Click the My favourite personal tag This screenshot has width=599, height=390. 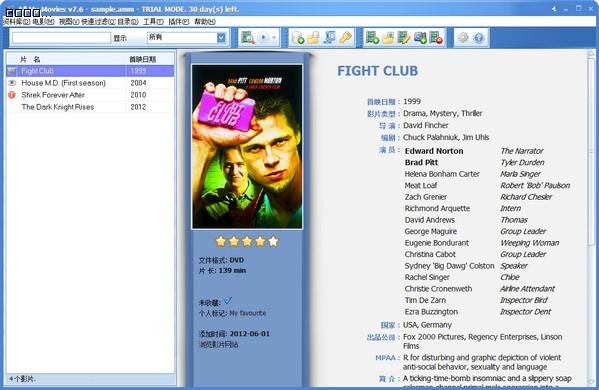pos(248,313)
